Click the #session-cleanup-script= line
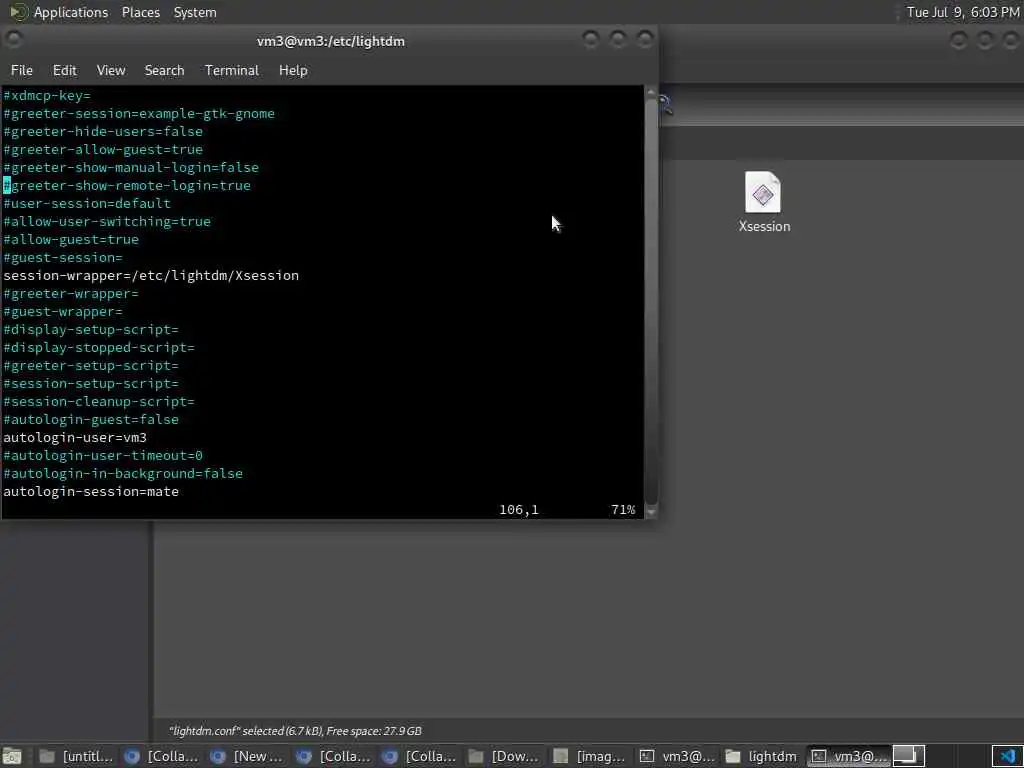 click(x=99, y=402)
